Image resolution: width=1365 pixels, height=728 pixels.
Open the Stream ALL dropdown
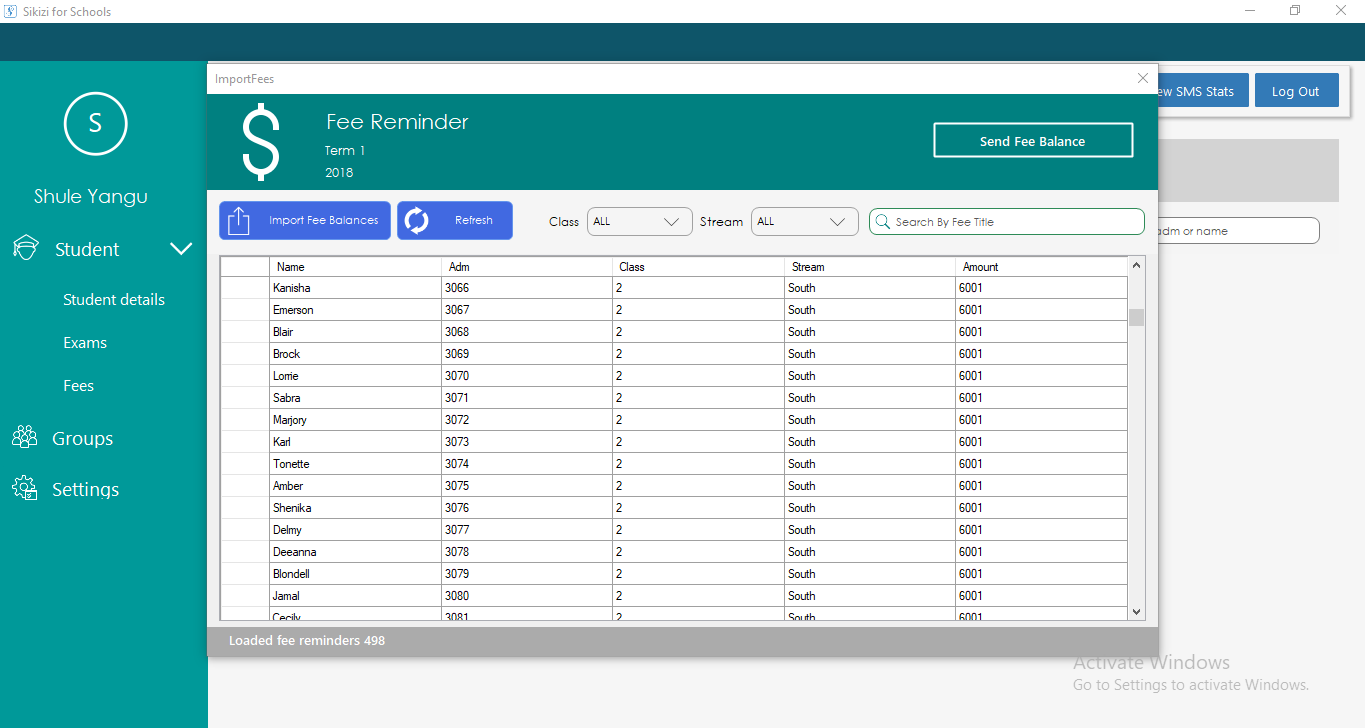(x=805, y=222)
